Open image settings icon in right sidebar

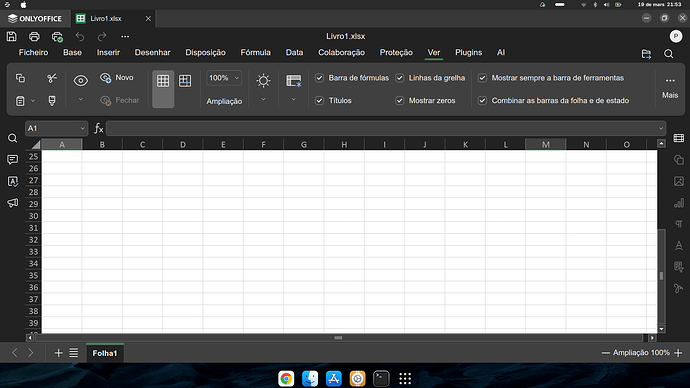click(679, 181)
